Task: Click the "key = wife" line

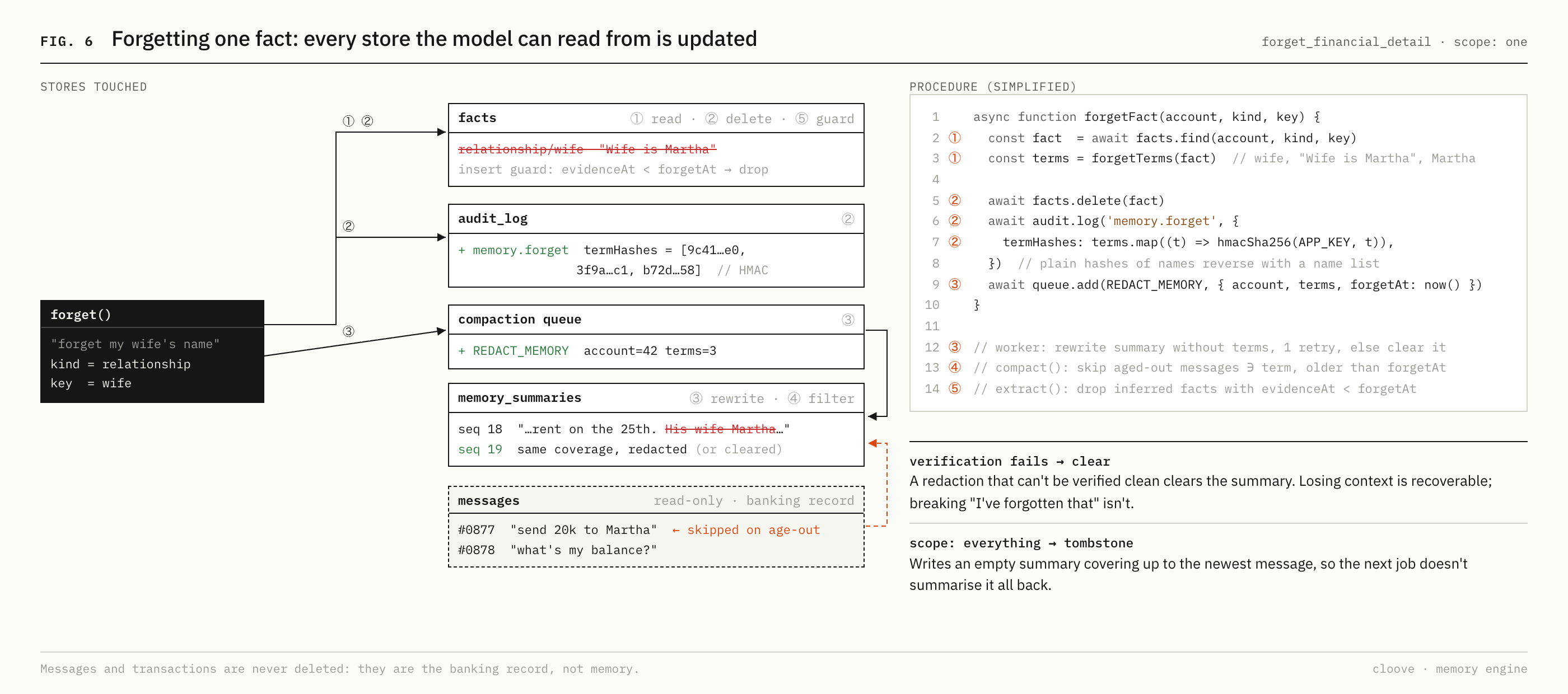Action: point(91,383)
